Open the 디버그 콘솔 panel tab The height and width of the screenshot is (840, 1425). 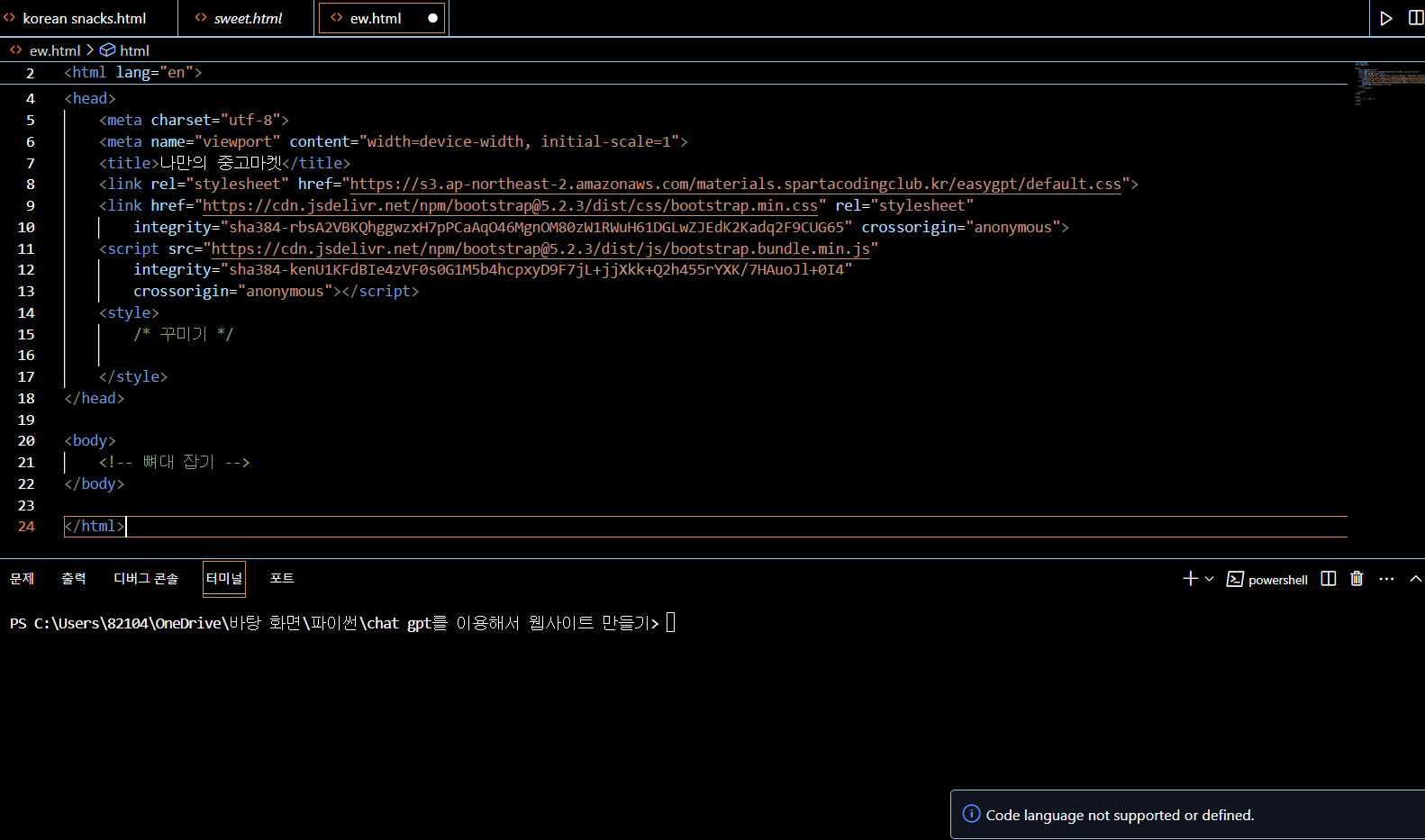pyautogui.click(x=146, y=579)
